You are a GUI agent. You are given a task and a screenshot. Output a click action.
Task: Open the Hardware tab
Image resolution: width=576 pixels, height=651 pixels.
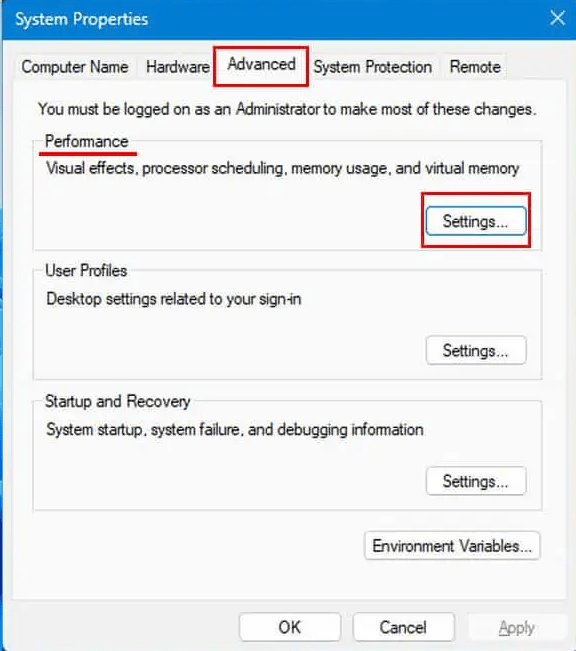pyautogui.click(x=178, y=67)
